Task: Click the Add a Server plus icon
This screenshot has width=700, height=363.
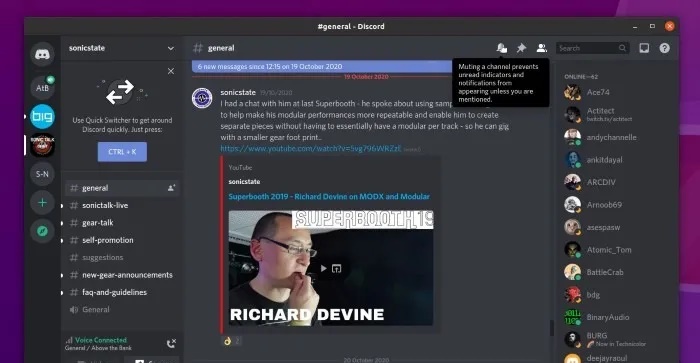Action: [x=42, y=203]
